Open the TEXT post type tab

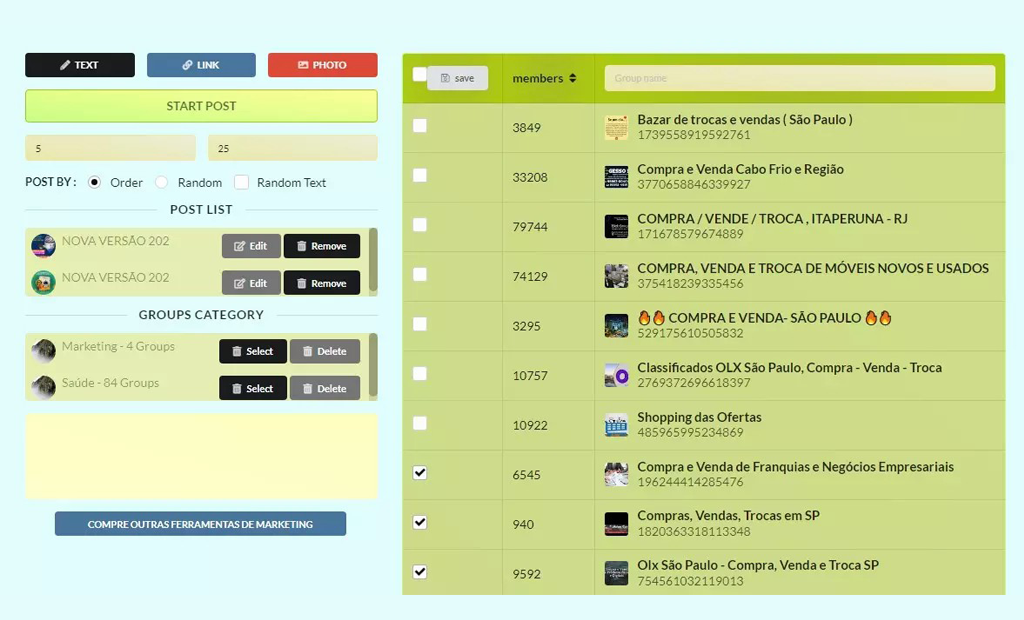pyautogui.click(x=80, y=65)
